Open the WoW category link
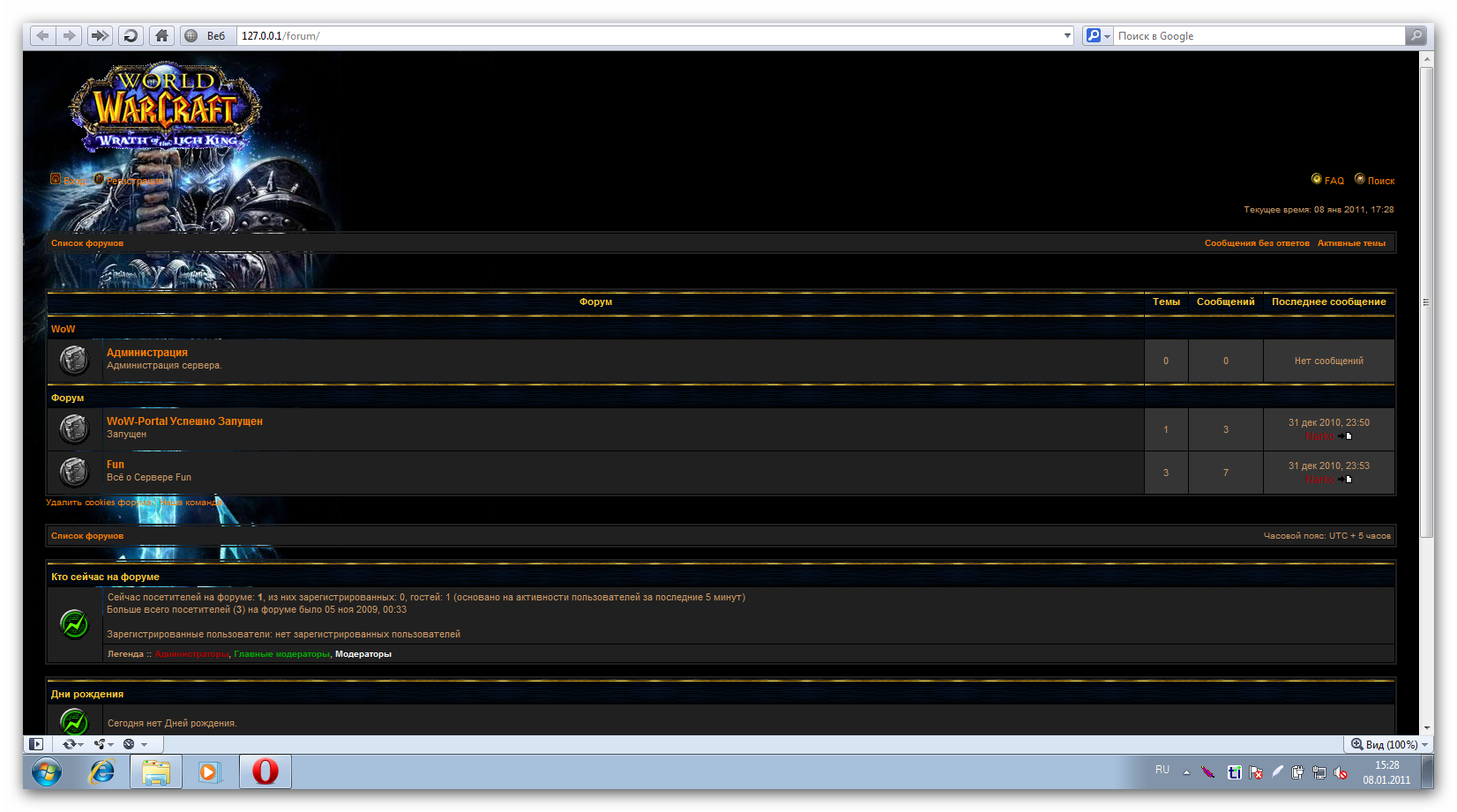This screenshot has height=812, width=1457. tap(64, 329)
